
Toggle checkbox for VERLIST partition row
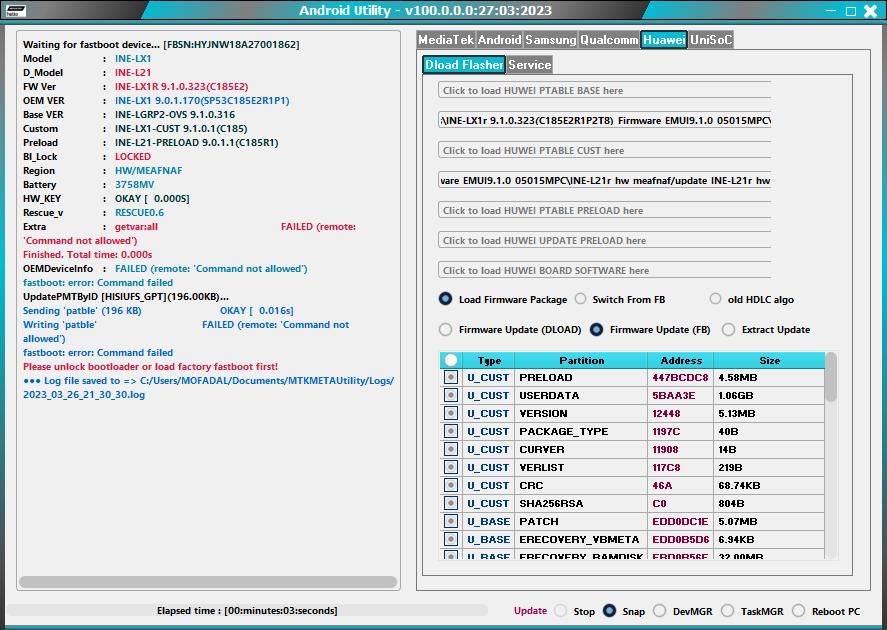click(451, 467)
